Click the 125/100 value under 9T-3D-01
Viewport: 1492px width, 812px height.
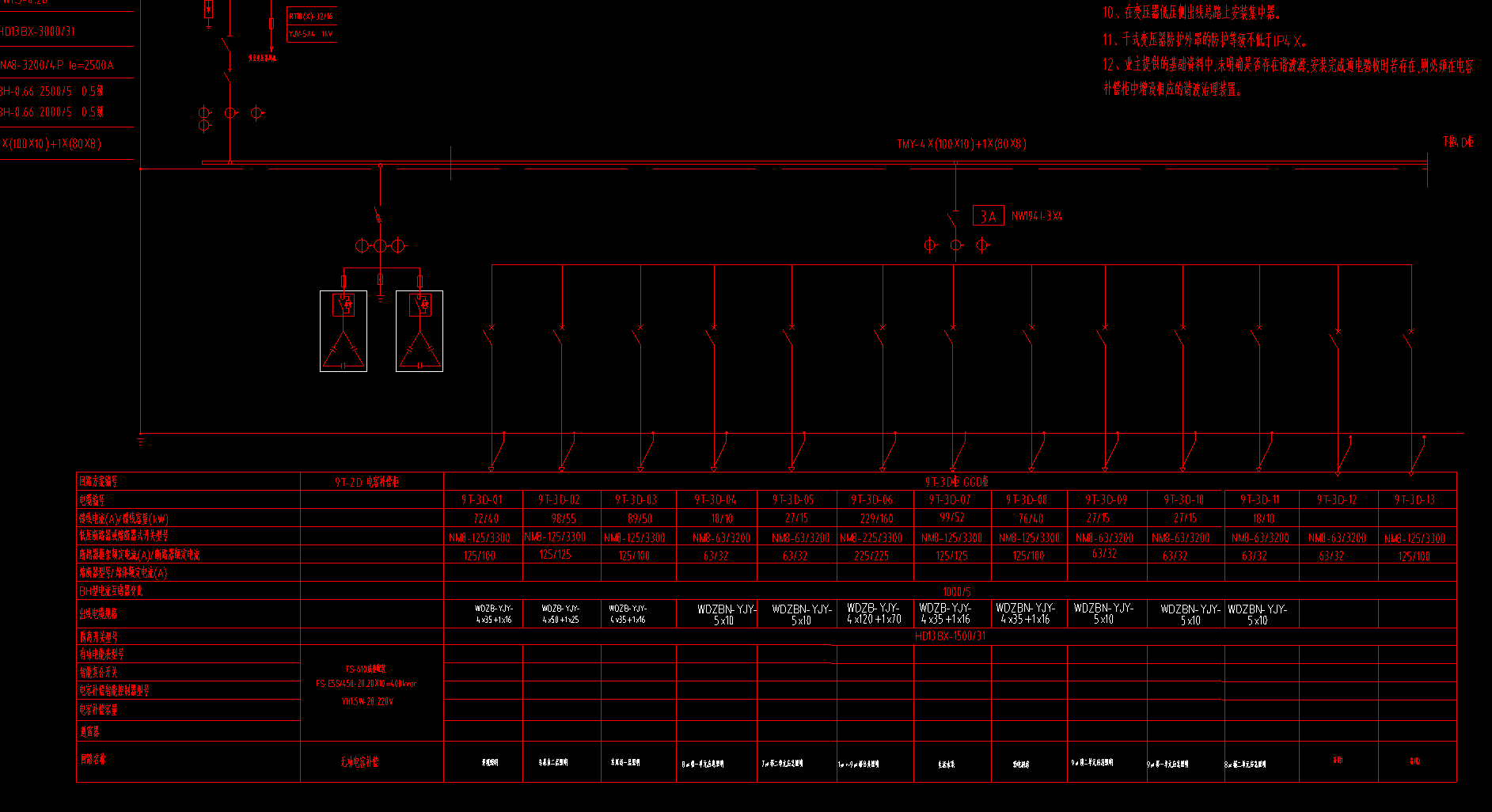tap(479, 556)
